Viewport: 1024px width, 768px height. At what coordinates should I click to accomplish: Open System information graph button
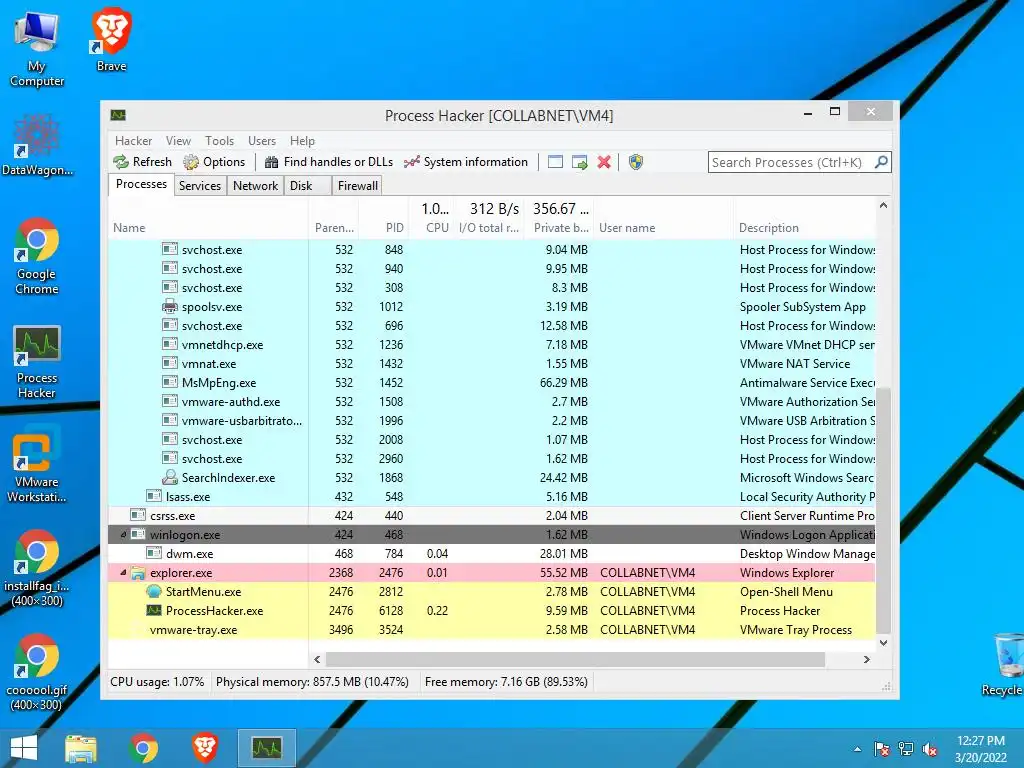pos(466,162)
